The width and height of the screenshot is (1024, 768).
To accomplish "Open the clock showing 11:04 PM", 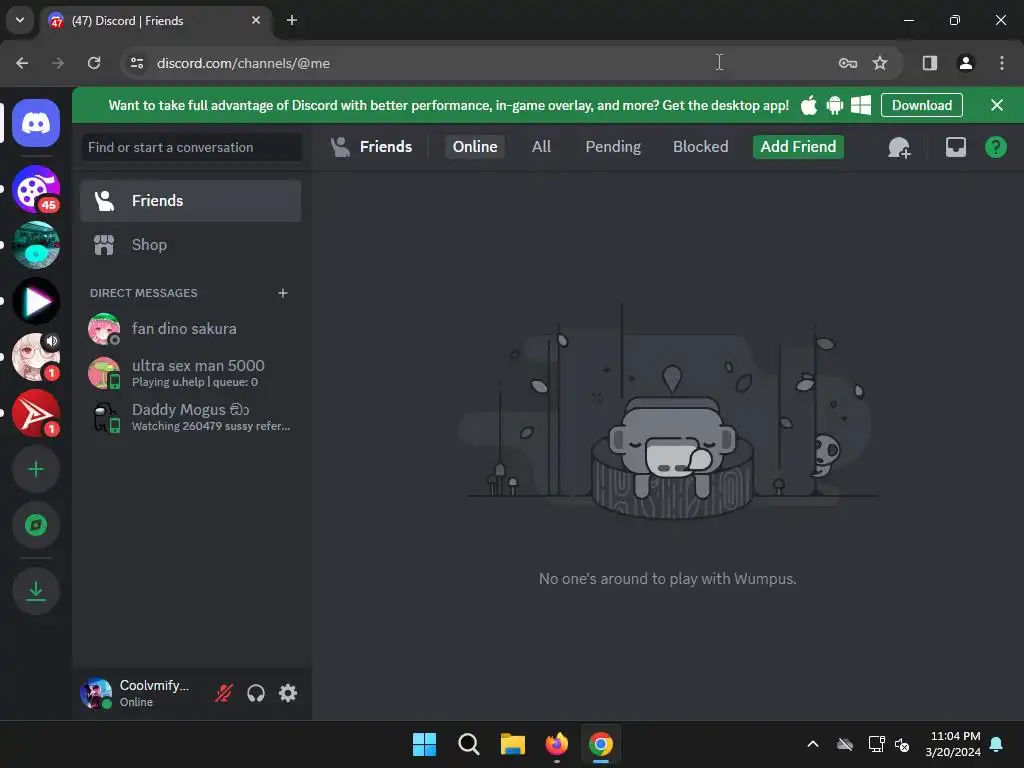I will [x=953, y=744].
